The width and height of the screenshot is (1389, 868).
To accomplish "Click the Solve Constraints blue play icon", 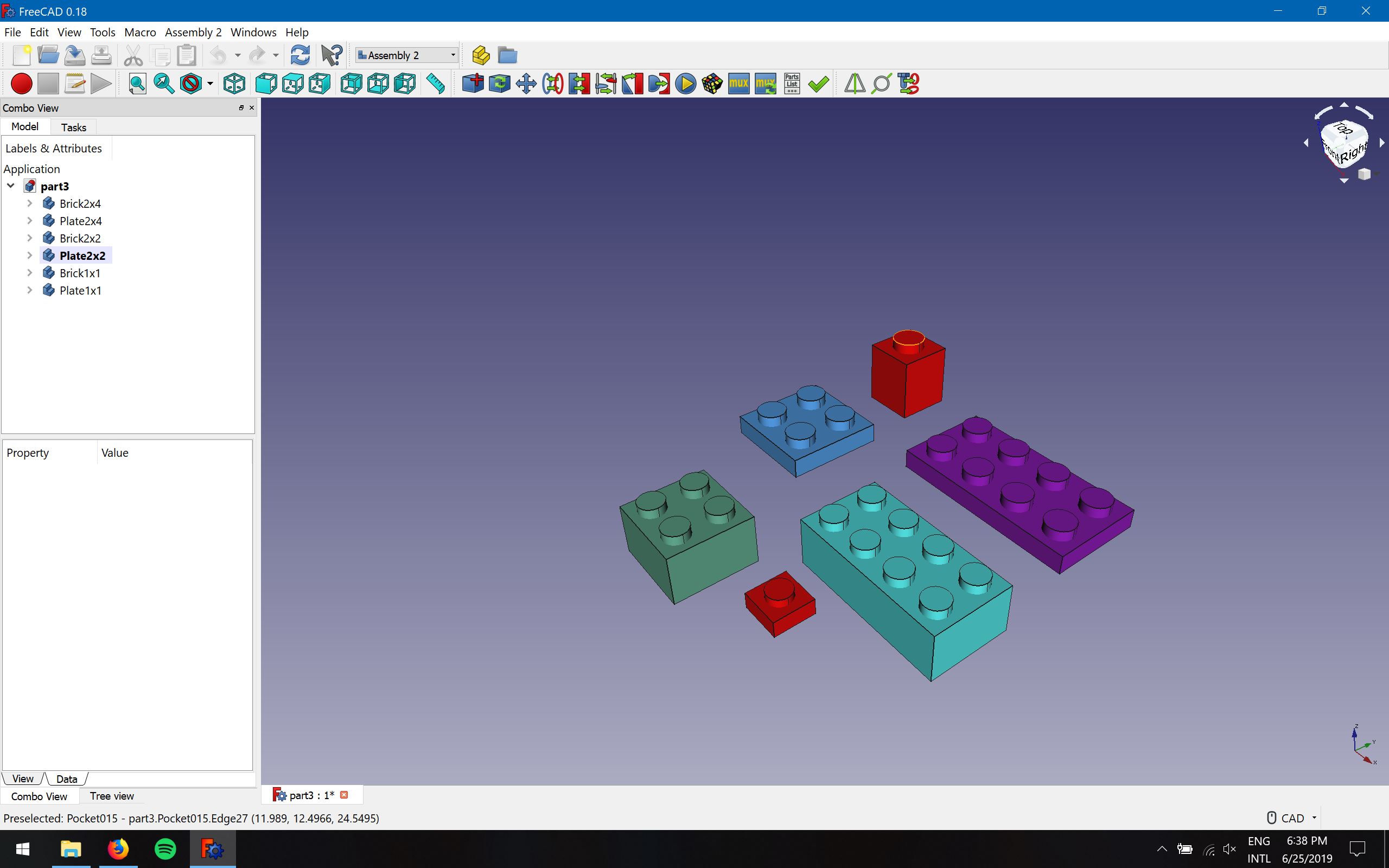I will point(685,84).
